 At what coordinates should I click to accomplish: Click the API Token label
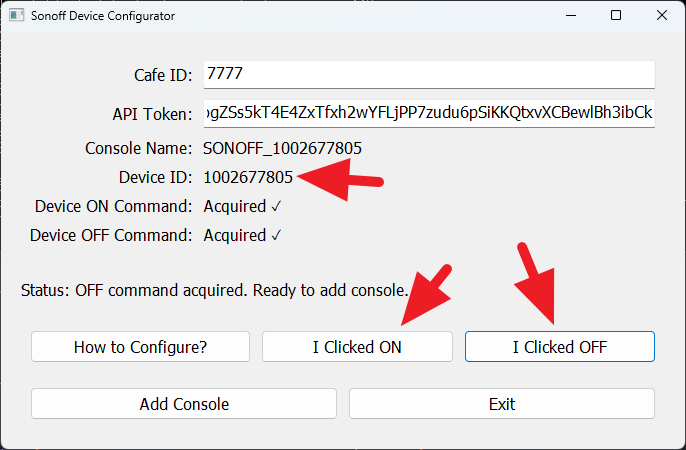(152, 113)
